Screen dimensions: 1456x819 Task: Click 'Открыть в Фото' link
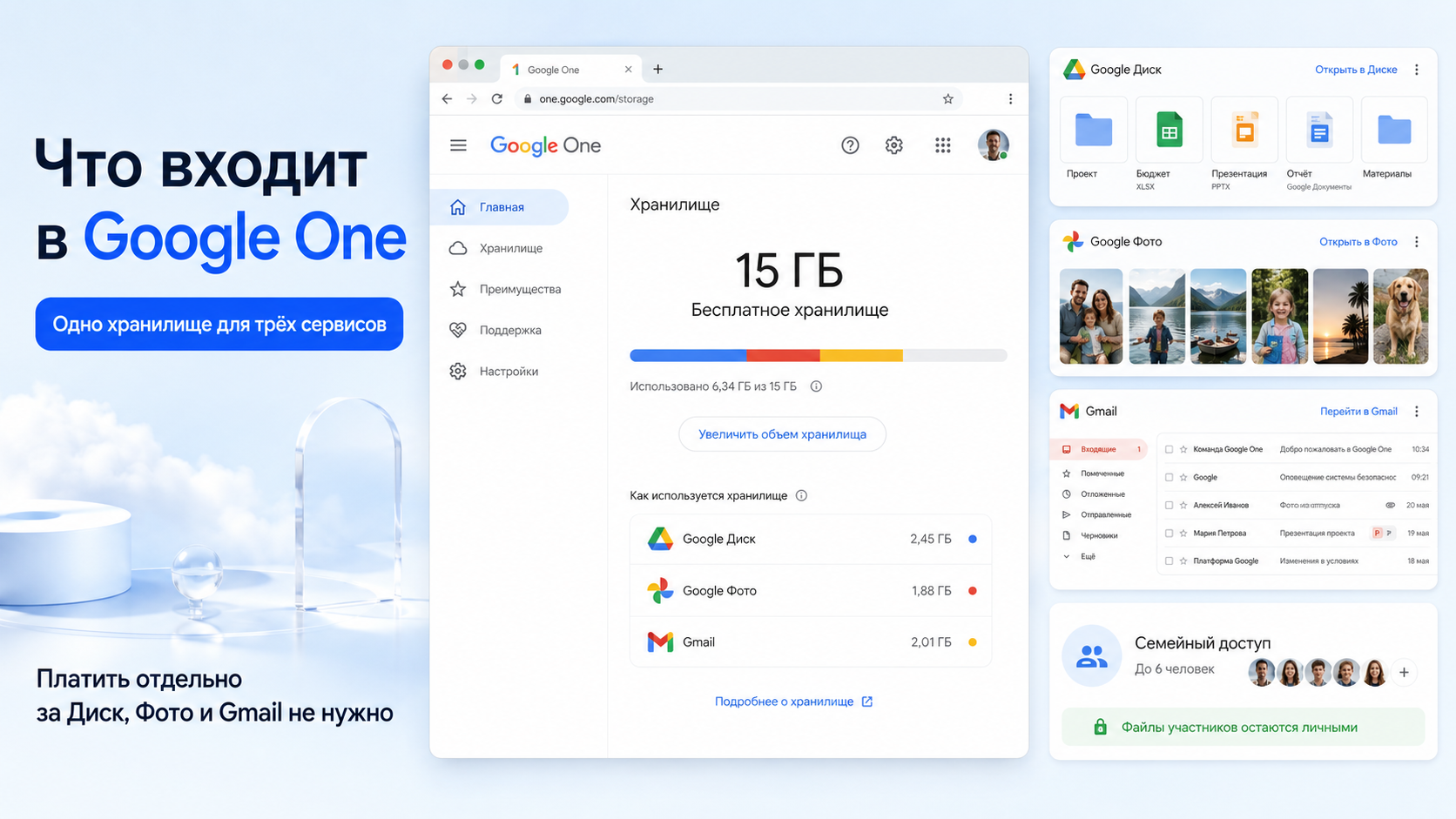point(1358,242)
